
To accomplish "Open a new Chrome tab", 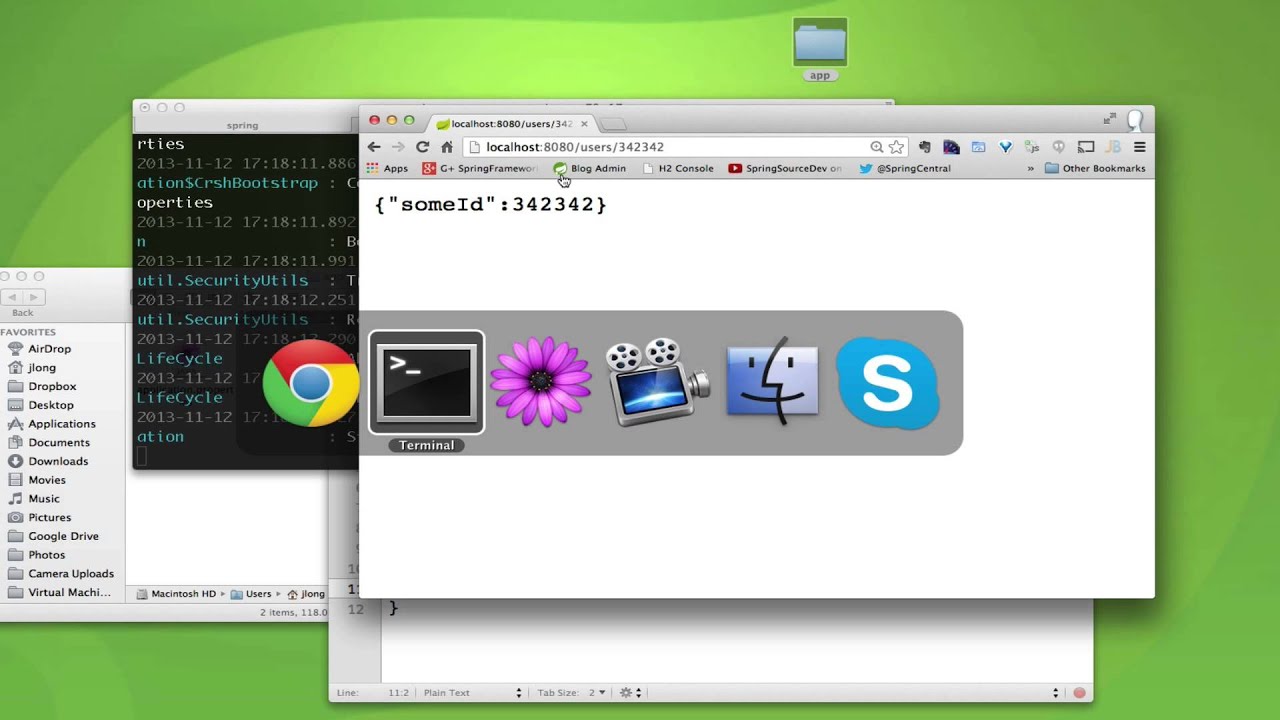I will tap(613, 124).
